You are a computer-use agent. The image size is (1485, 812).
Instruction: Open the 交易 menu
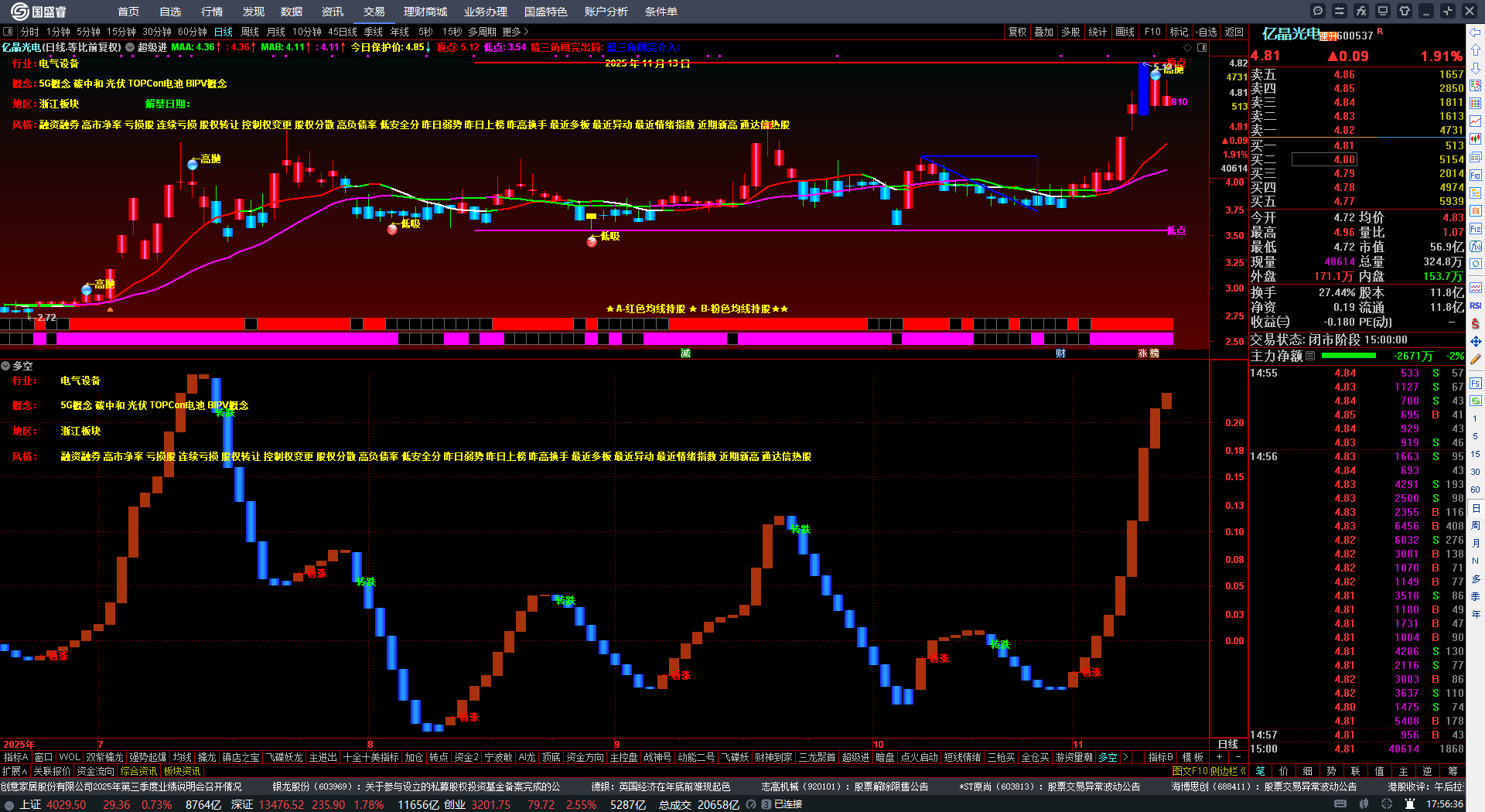374,12
